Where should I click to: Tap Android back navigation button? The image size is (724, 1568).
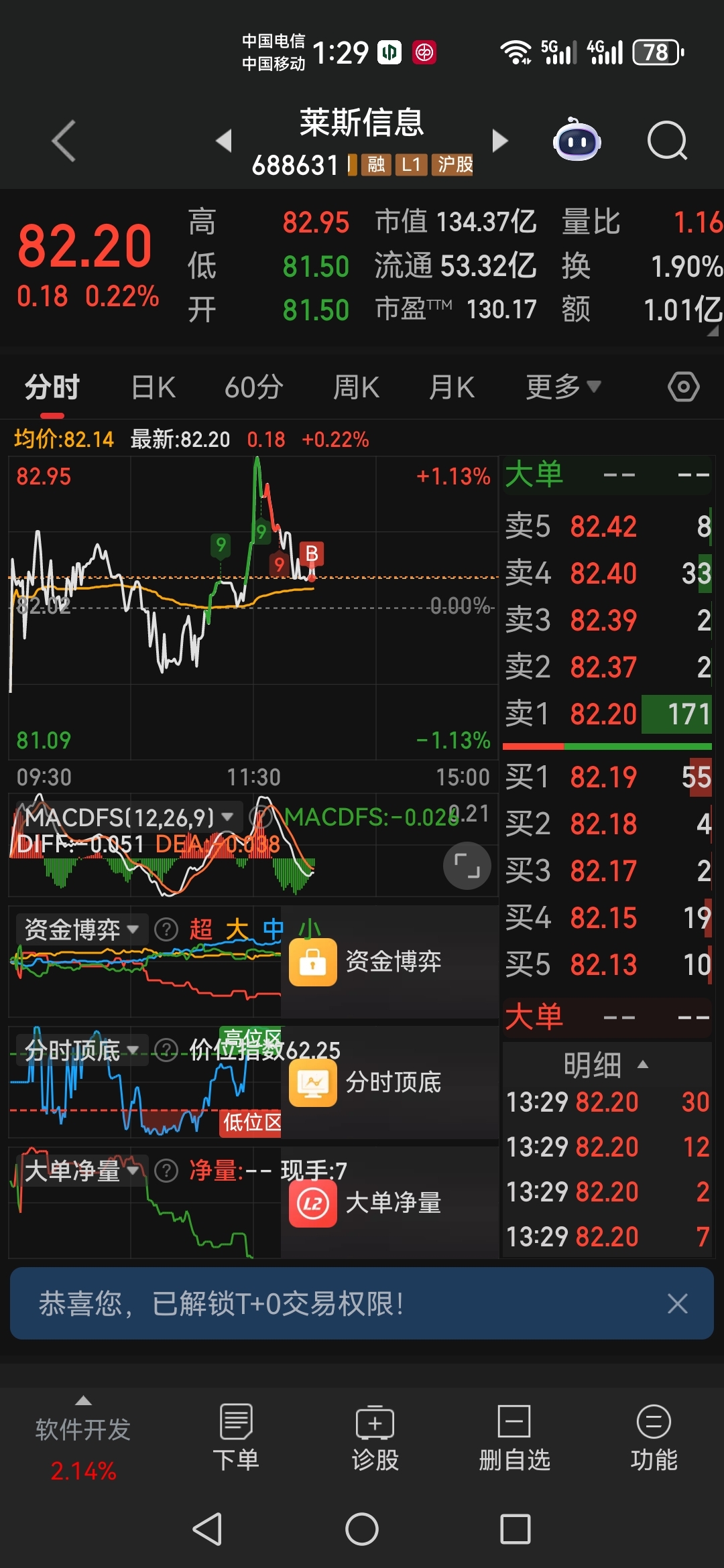click(x=208, y=1529)
